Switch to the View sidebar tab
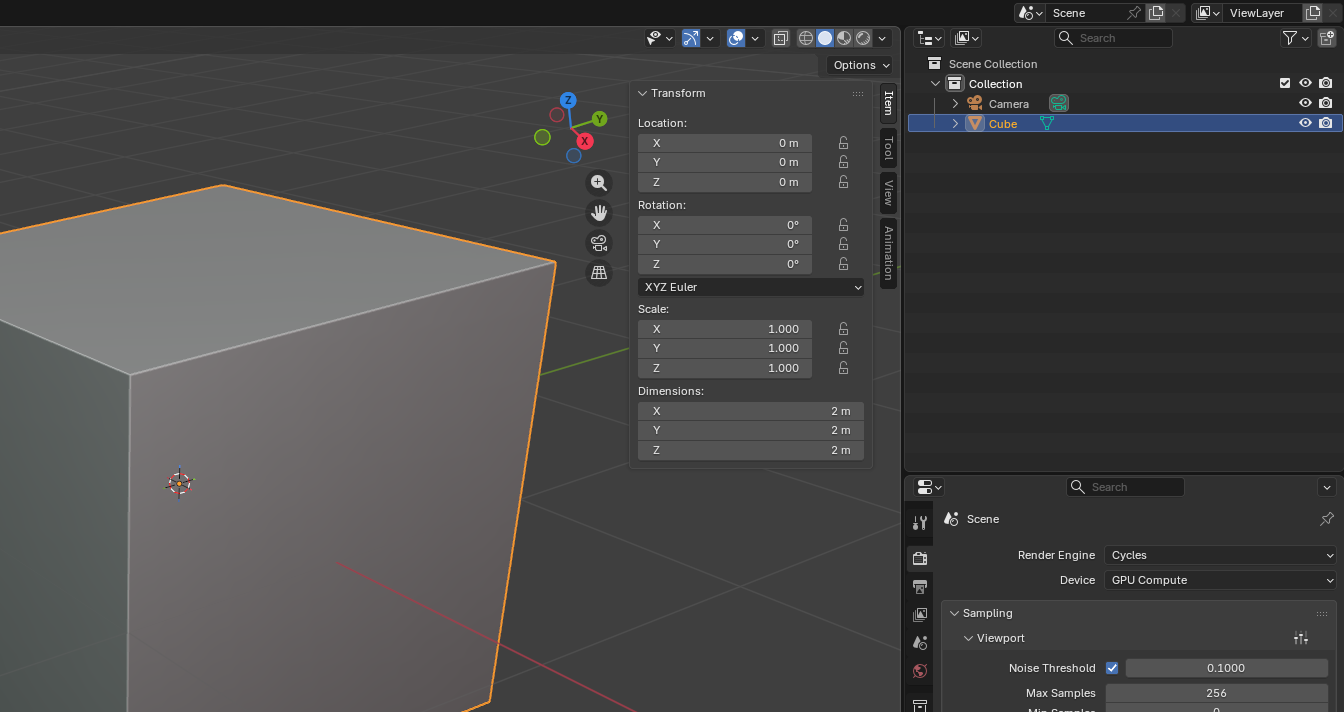 click(888, 191)
